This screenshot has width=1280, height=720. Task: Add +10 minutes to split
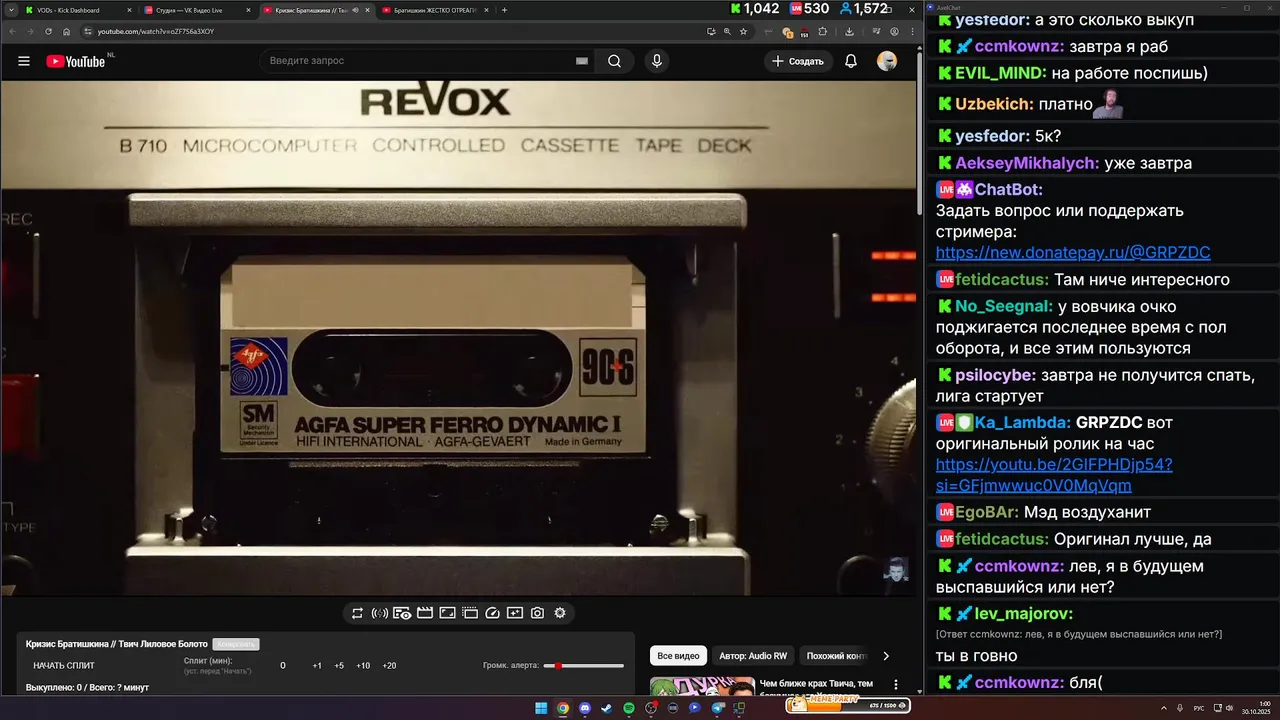point(363,666)
